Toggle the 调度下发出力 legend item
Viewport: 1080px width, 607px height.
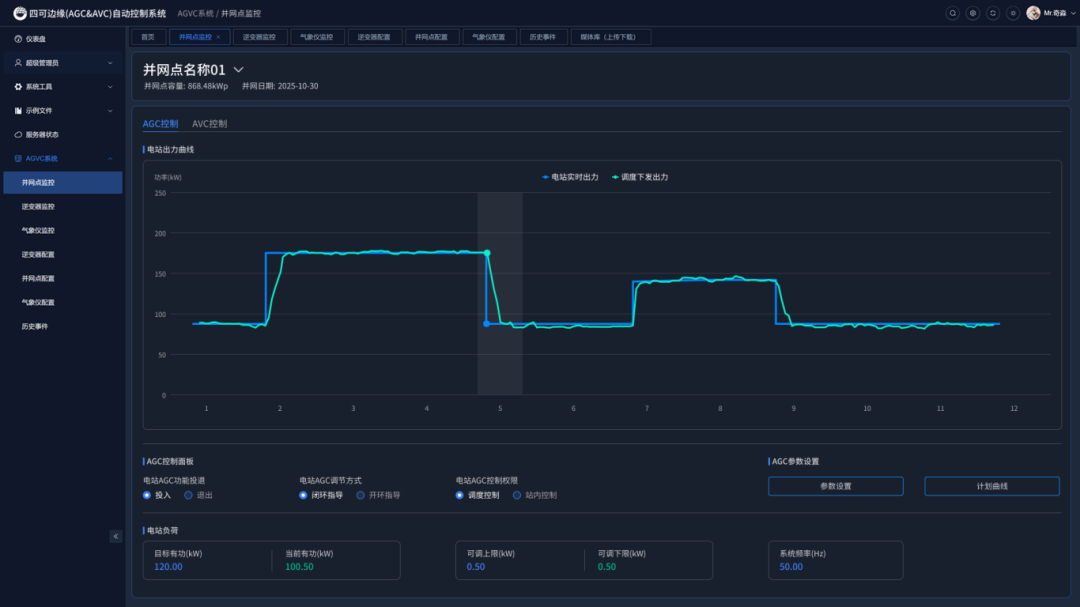click(640, 177)
